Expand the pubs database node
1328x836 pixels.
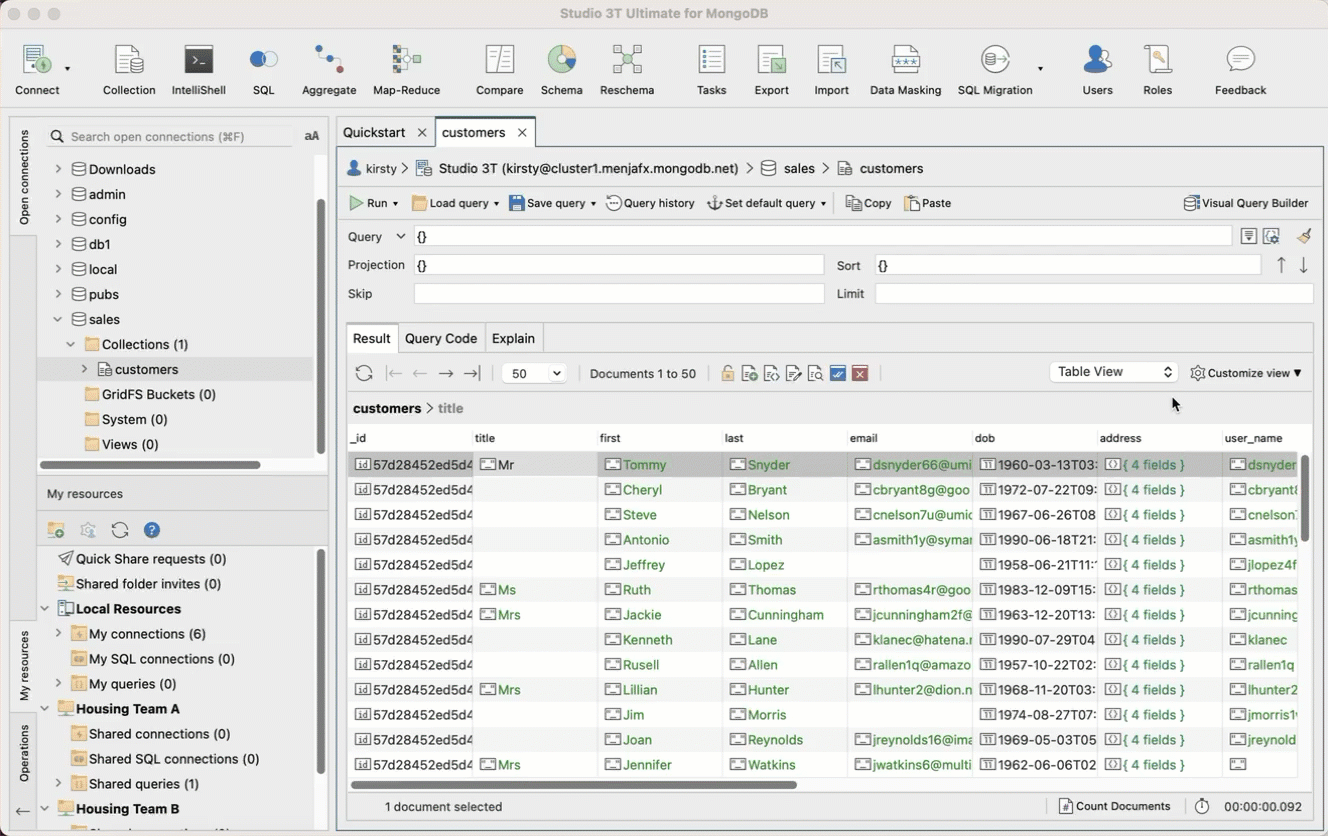[58, 294]
